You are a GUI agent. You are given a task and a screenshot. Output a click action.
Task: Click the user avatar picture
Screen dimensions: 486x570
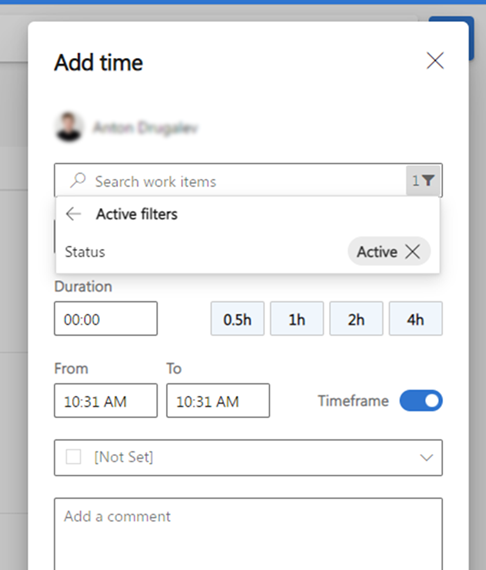(x=69, y=127)
